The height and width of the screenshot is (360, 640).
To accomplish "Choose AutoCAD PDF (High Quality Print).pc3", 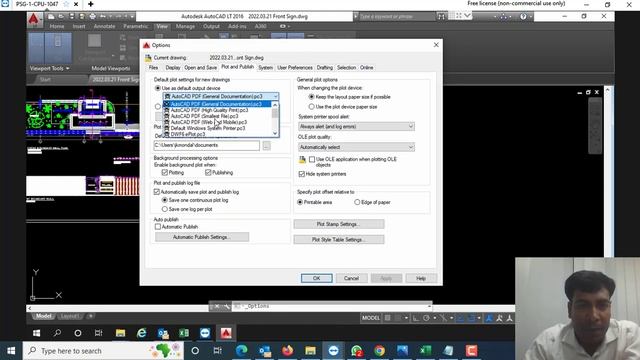I will (218, 110).
